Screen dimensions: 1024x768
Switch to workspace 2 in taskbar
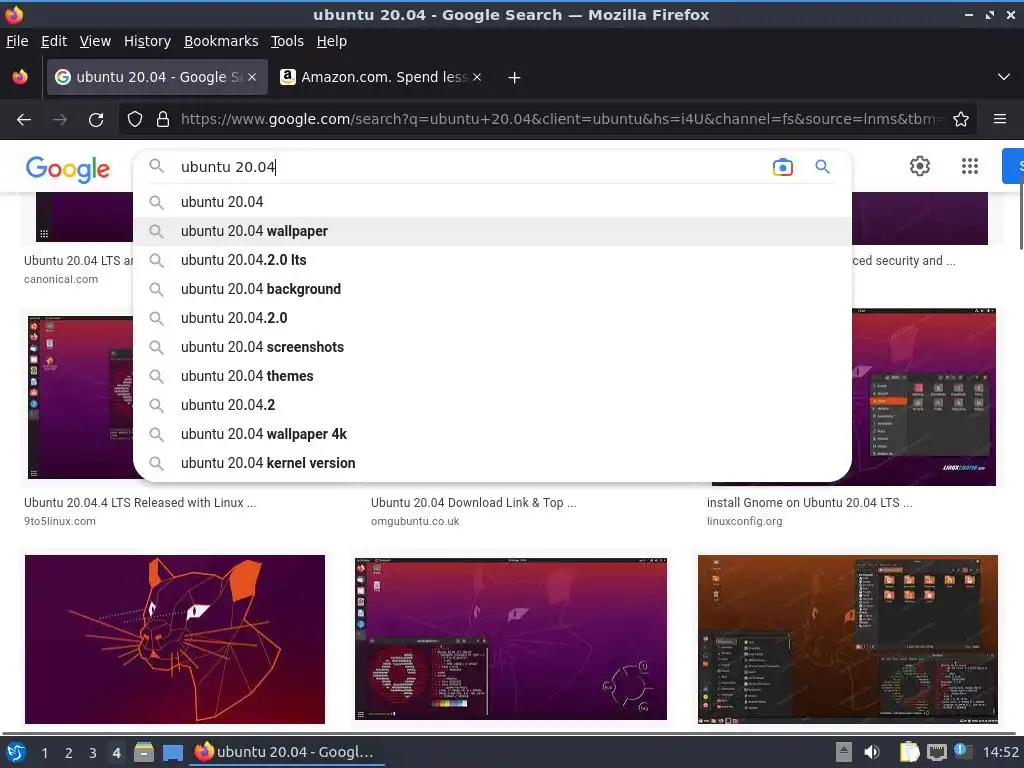tap(69, 753)
